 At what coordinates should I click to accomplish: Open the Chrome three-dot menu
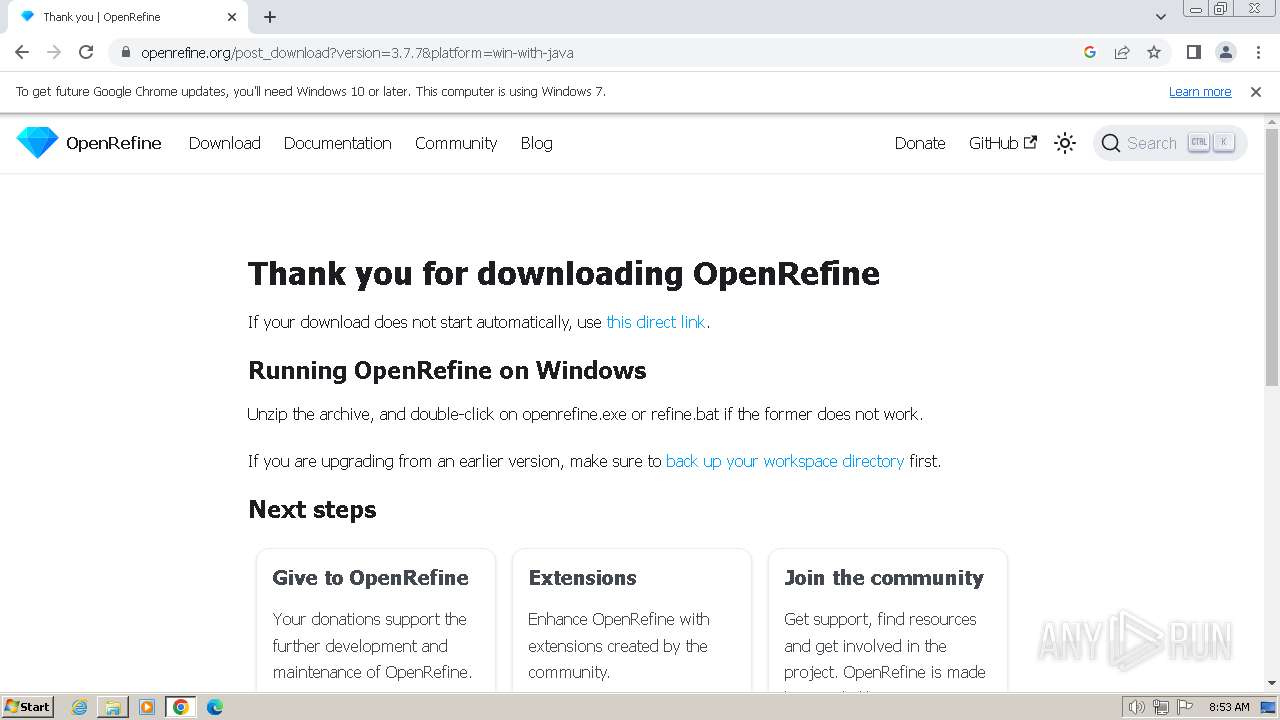[x=1258, y=52]
